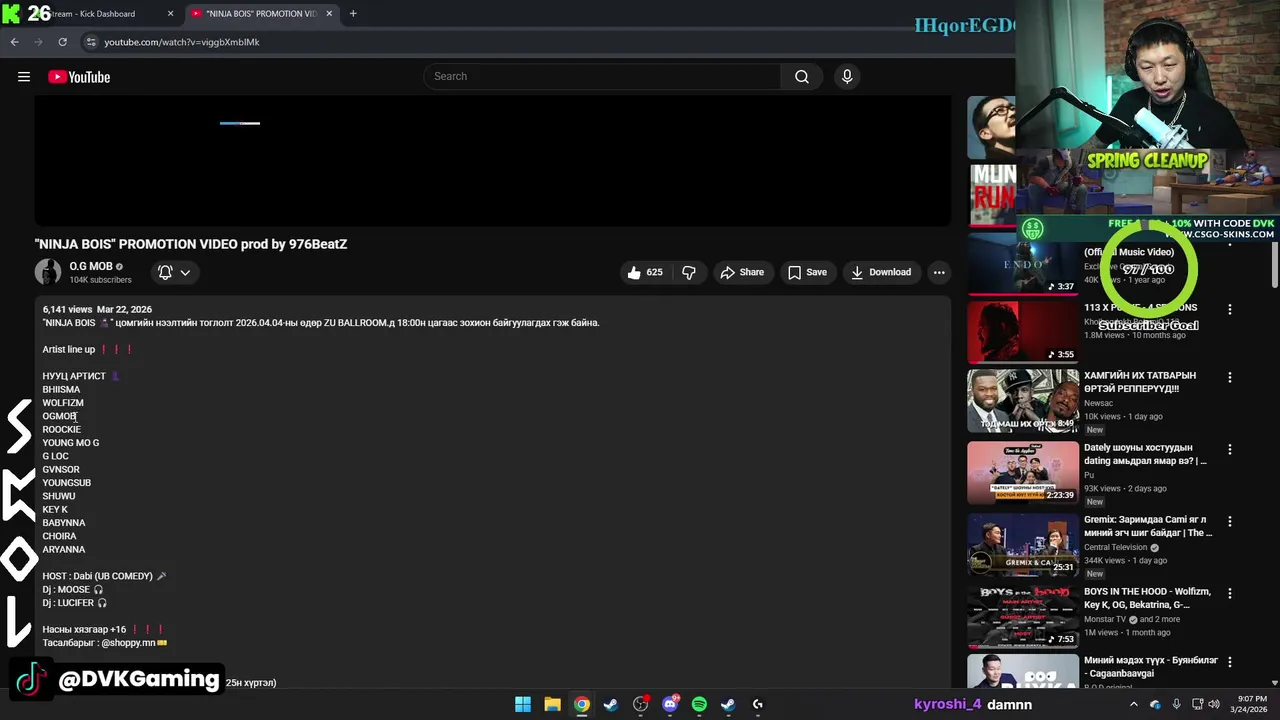Click the YouTube search input field

tap(603, 77)
